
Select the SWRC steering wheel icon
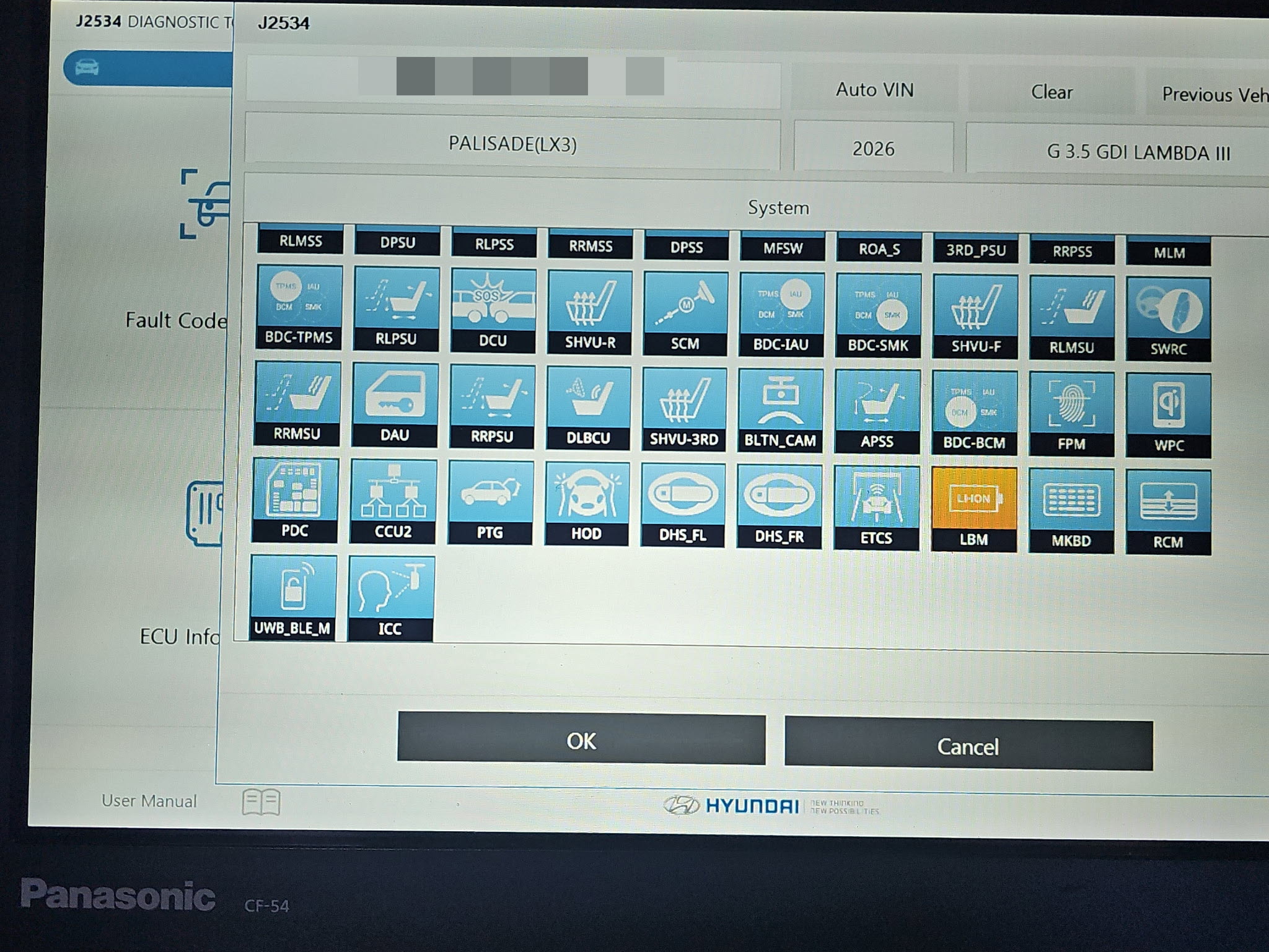coord(1169,320)
